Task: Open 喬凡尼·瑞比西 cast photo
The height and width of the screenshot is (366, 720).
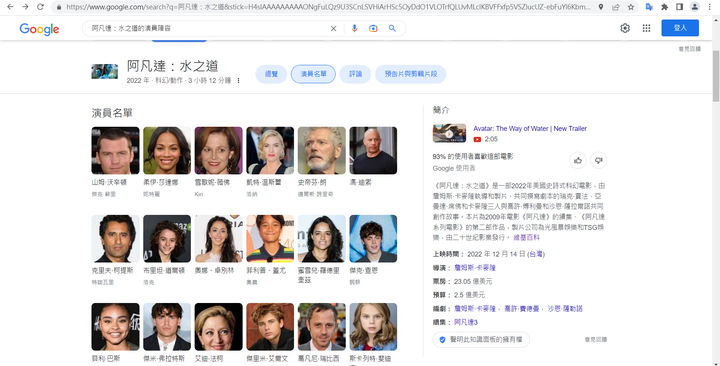Action: click(322, 327)
